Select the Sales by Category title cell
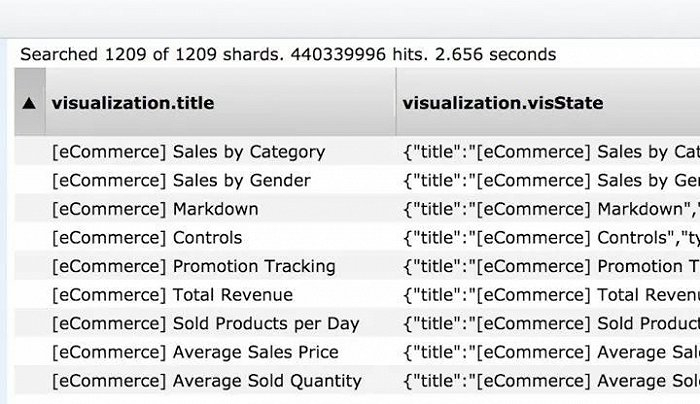This screenshot has width=700, height=404. (188, 153)
